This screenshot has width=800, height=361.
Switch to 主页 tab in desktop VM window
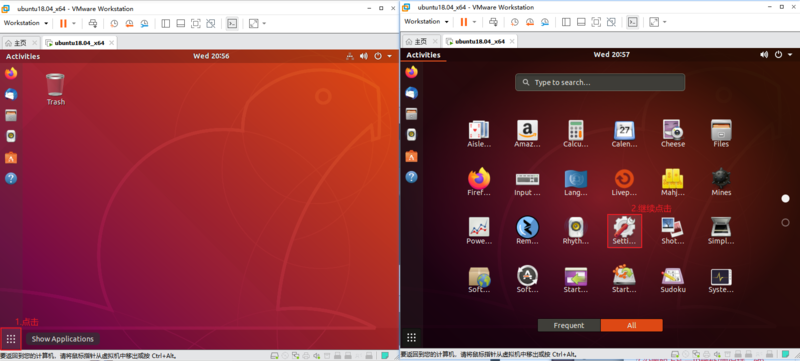tap(20, 43)
